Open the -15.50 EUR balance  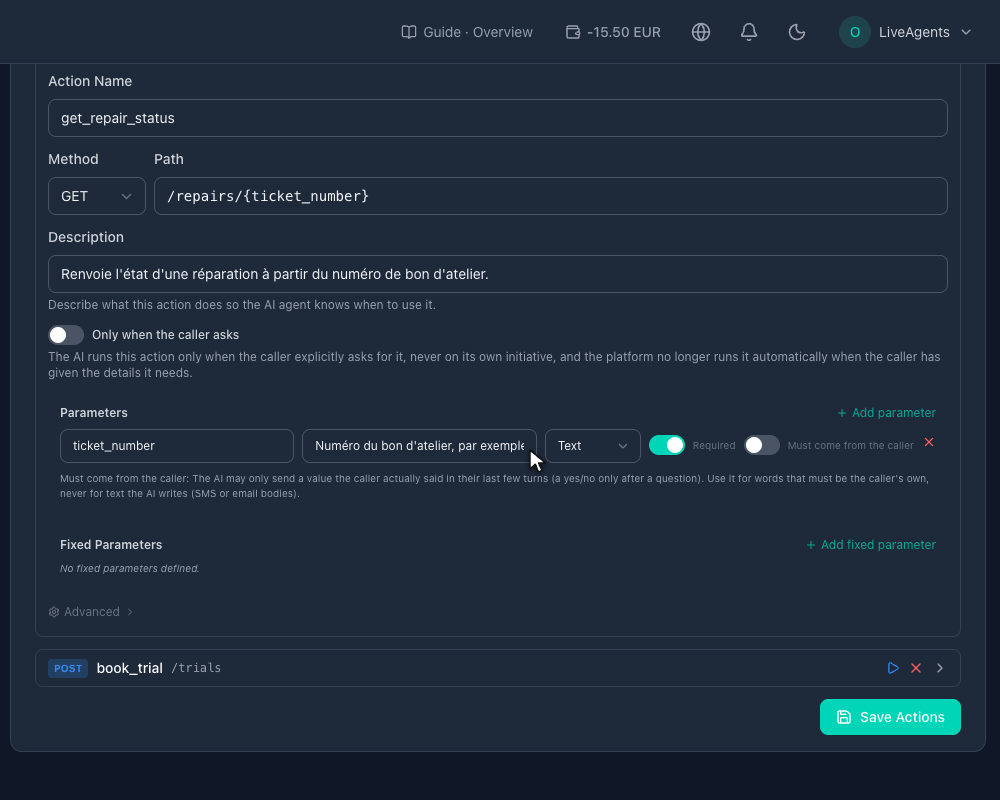coord(614,32)
